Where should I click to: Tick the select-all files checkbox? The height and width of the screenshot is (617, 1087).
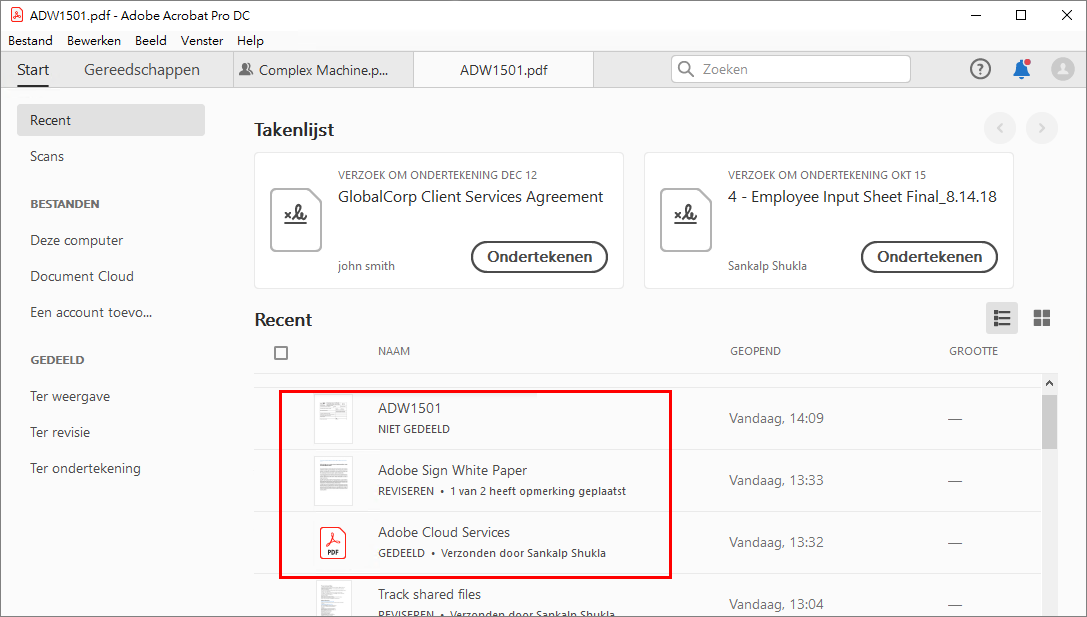tap(281, 353)
